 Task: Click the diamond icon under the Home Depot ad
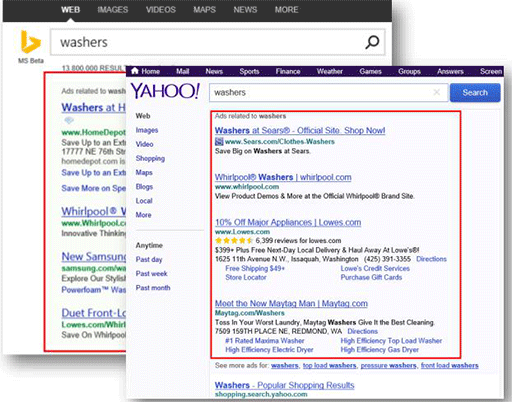pyautogui.click(x=69, y=120)
